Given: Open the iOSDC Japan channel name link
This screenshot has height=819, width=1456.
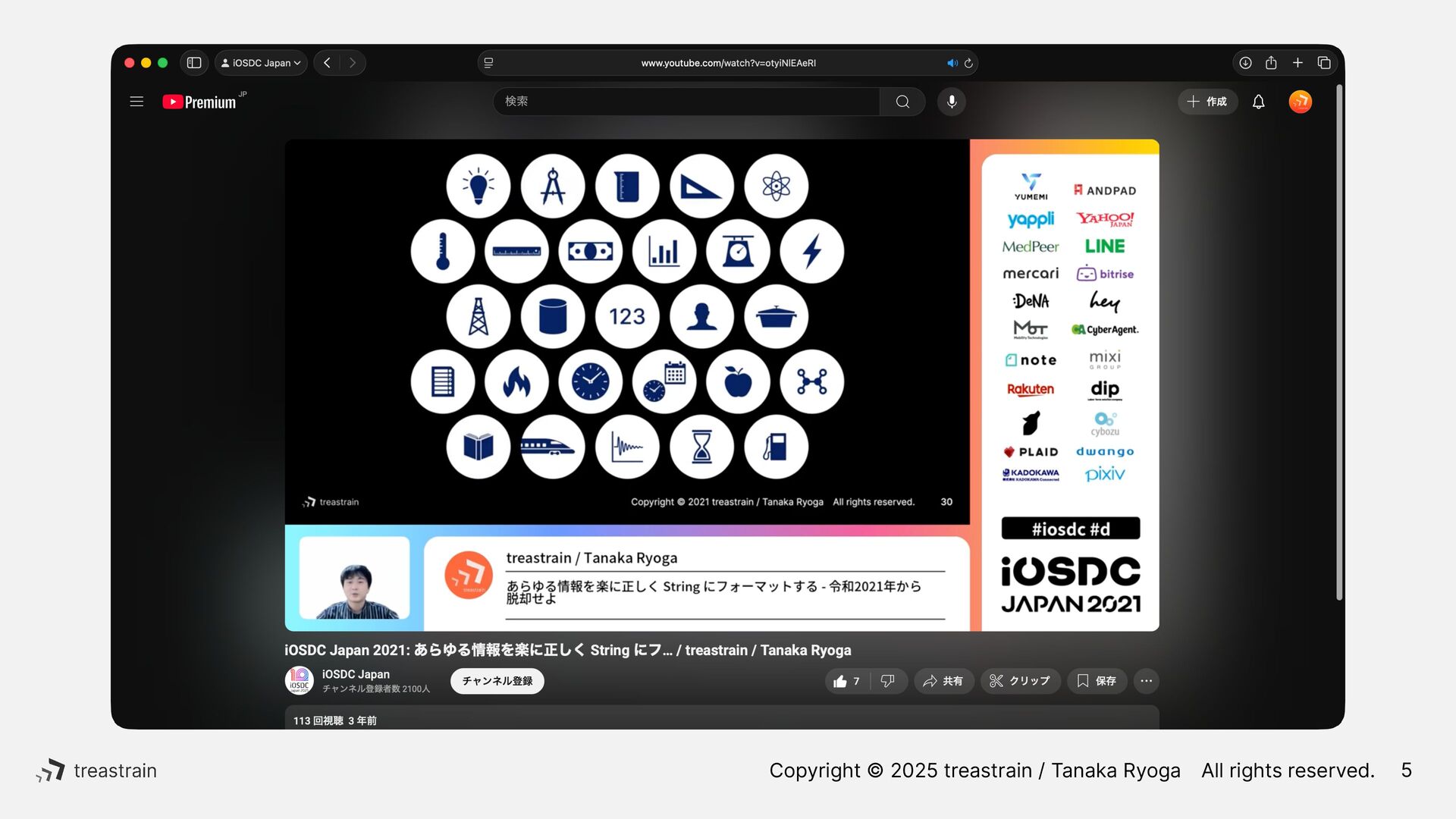Looking at the screenshot, I should [x=356, y=674].
